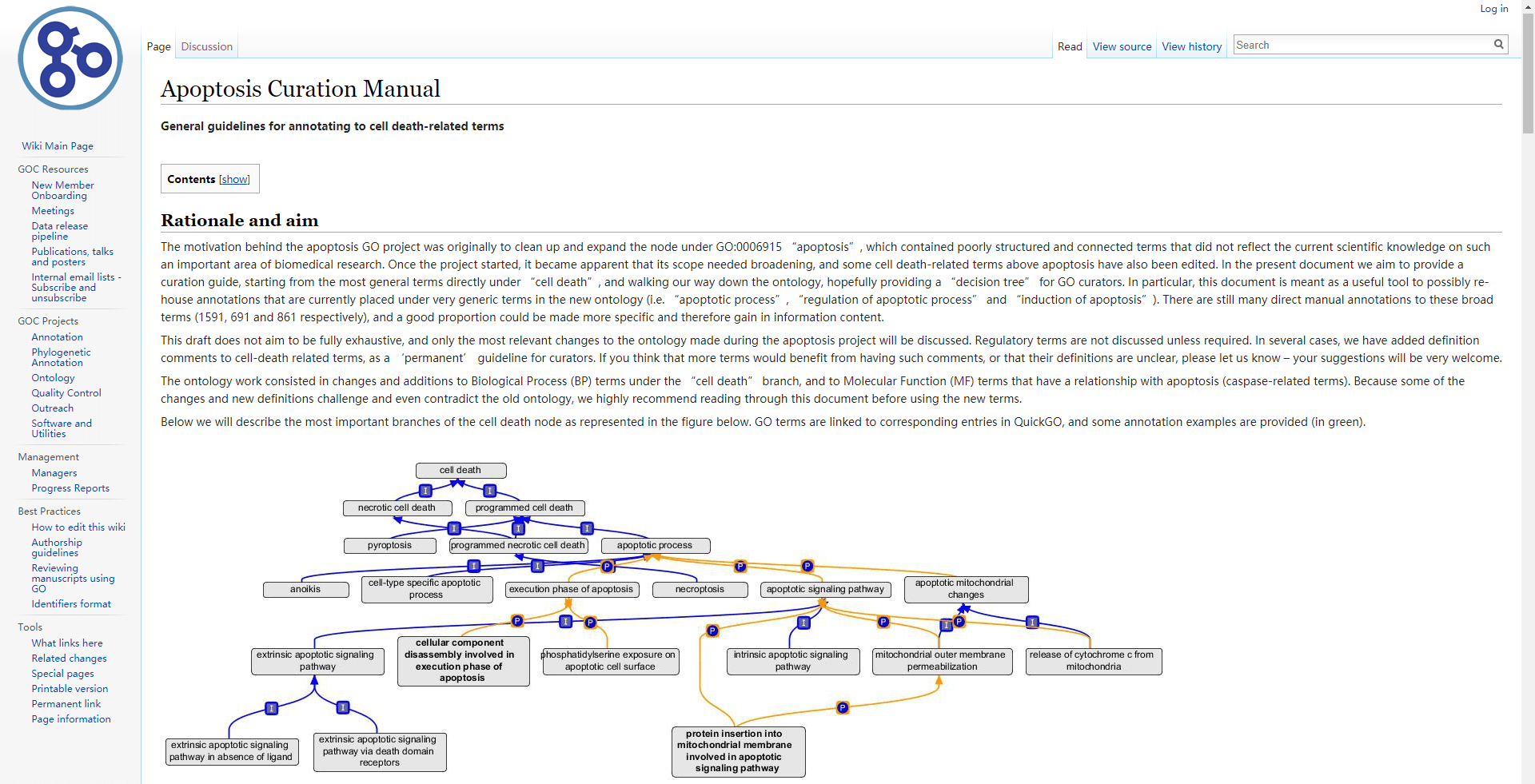Click the Gene Ontology logo

point(70,58)
